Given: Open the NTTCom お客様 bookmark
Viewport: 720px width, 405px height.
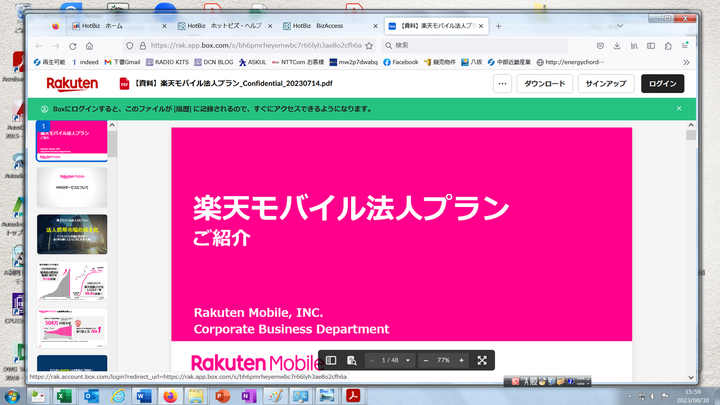Looking at the screenshot, I should [298, 62].
